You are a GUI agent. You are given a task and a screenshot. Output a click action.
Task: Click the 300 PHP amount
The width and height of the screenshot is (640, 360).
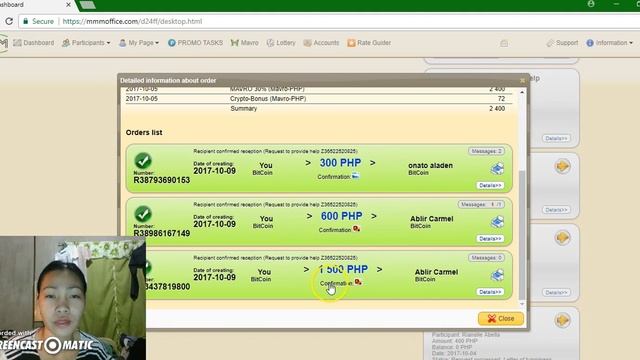point(340,163)
